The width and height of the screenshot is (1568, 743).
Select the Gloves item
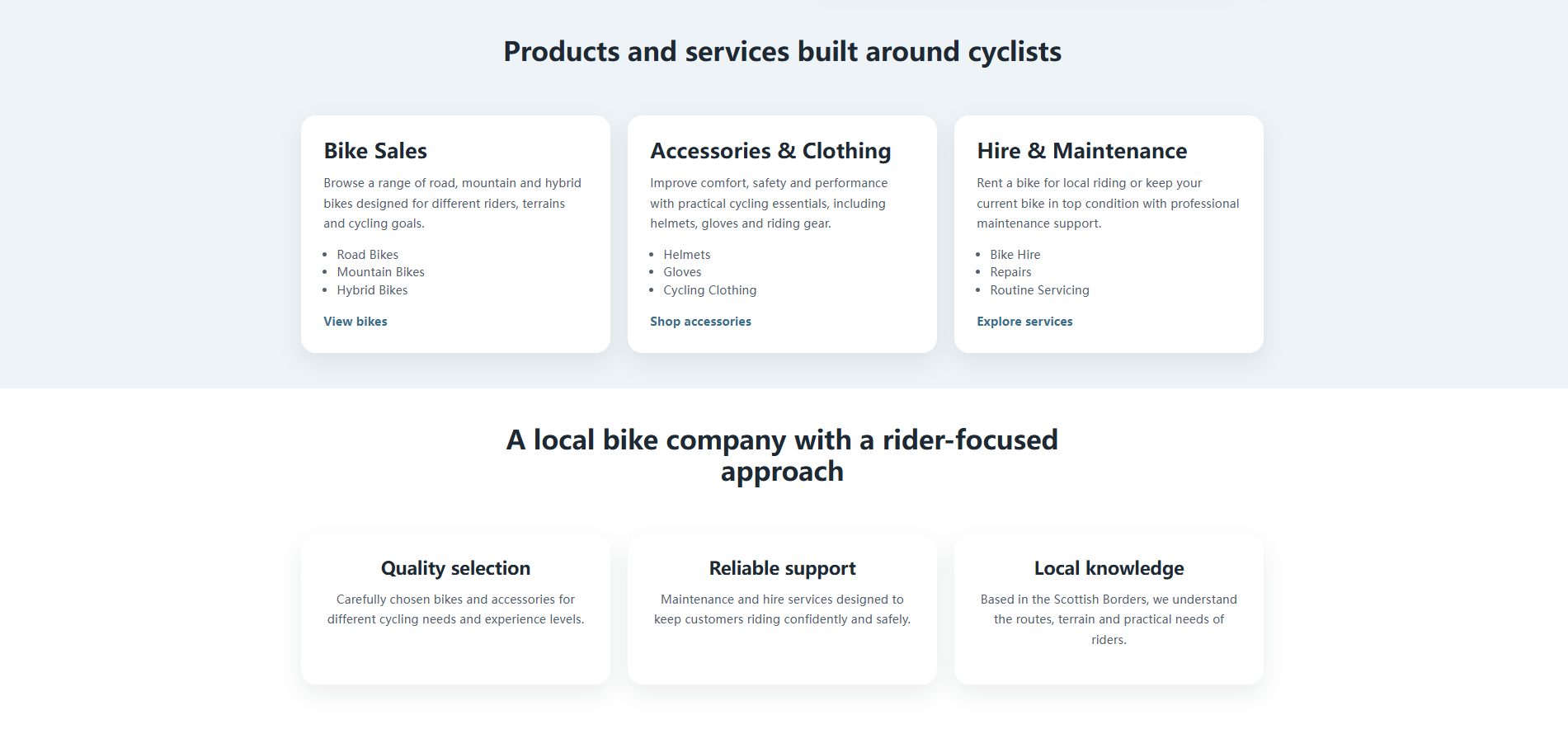coord(682,271)
